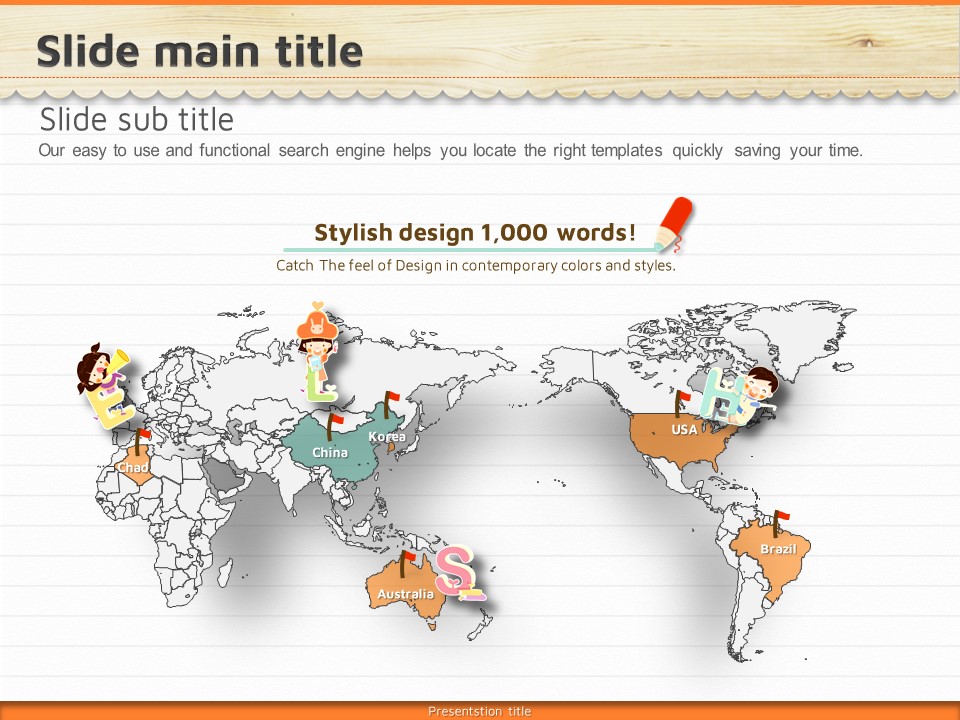Click the Slide sub title text
The image size is (960, 720).
(x=136, y=120)
